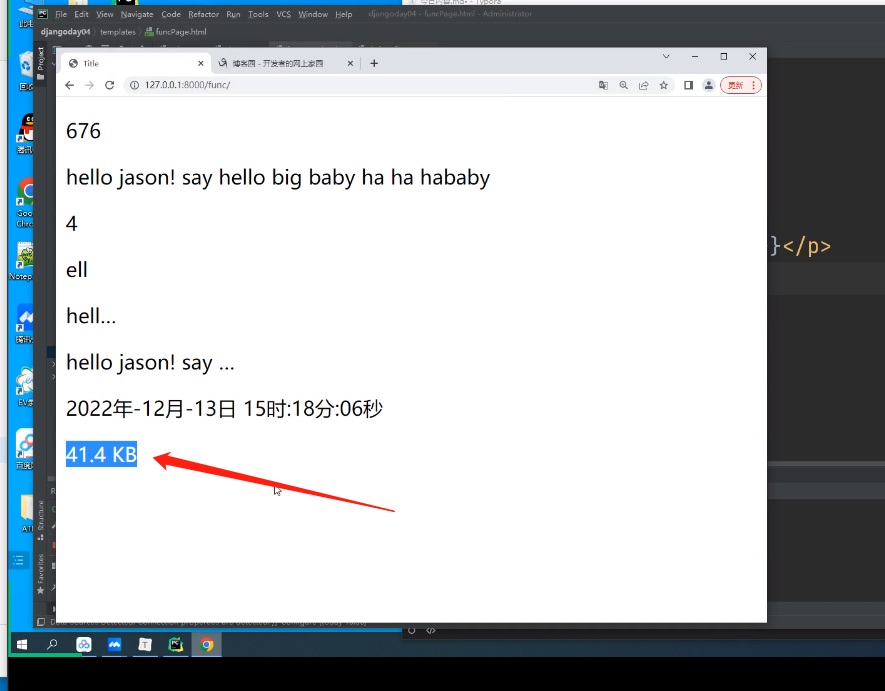Toggle the browser side panel icon
The height and width of the screenshot is (691, 885).
(x=689, y=85)
